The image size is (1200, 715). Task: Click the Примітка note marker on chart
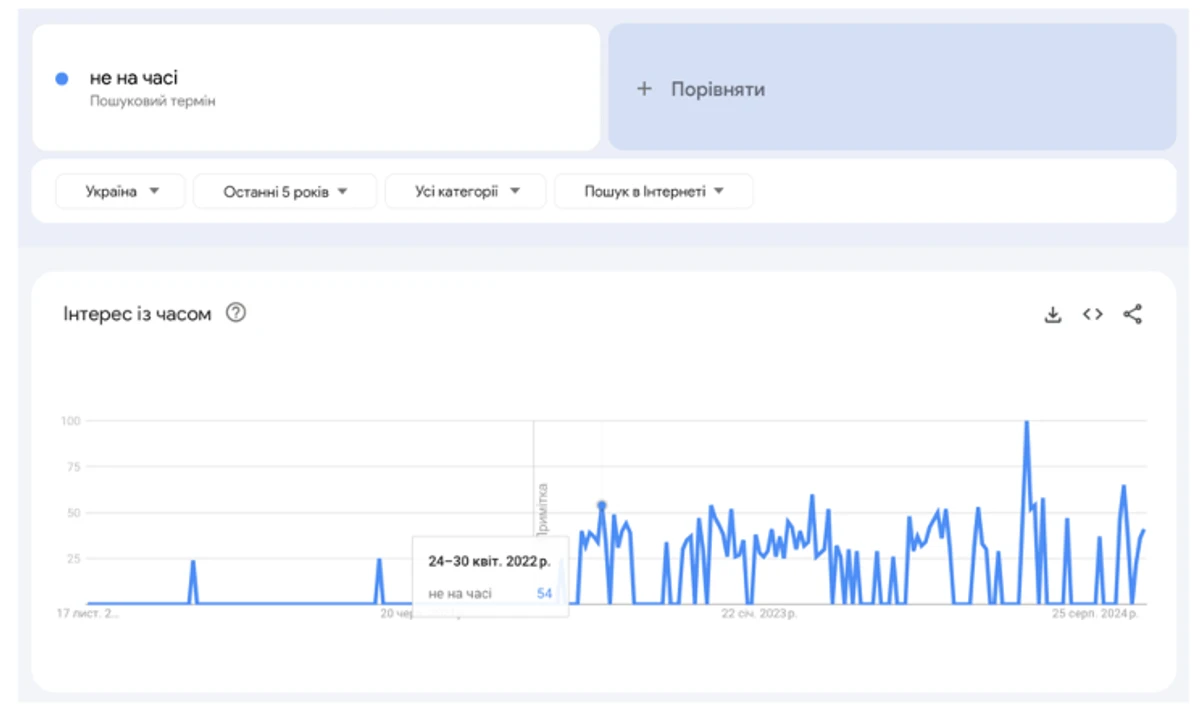coord(543,510)
